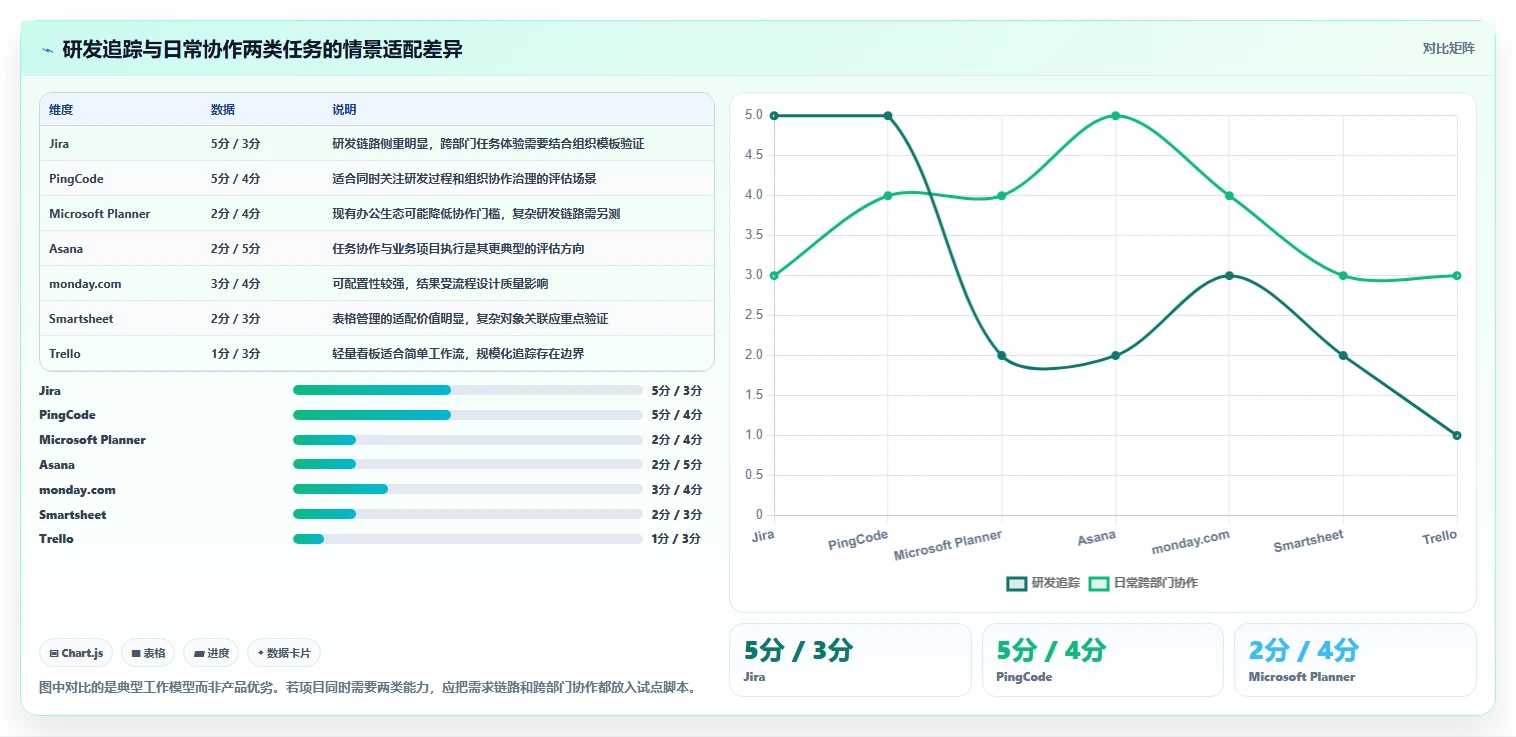Click 轻量看板适合简单工作流 description for Trello

click(458, 354)
